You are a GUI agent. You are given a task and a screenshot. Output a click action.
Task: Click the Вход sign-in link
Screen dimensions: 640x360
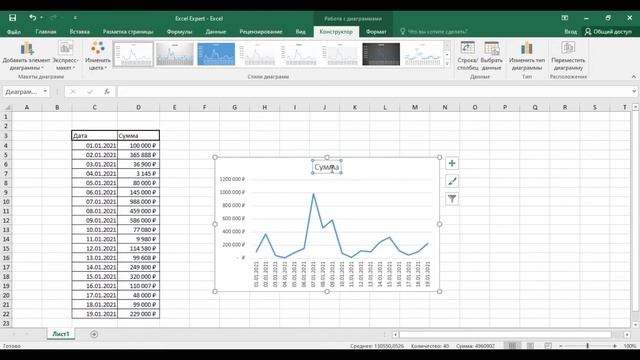[571, 31]
